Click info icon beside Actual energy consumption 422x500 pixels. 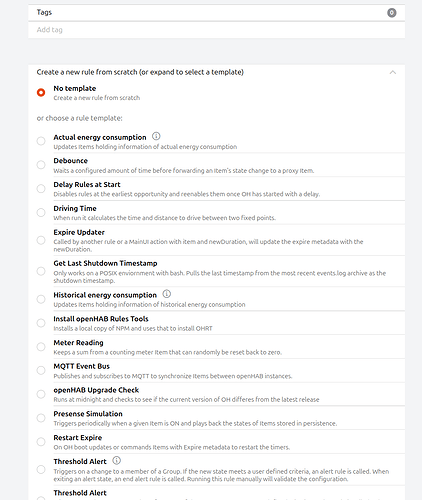(156, 136)
